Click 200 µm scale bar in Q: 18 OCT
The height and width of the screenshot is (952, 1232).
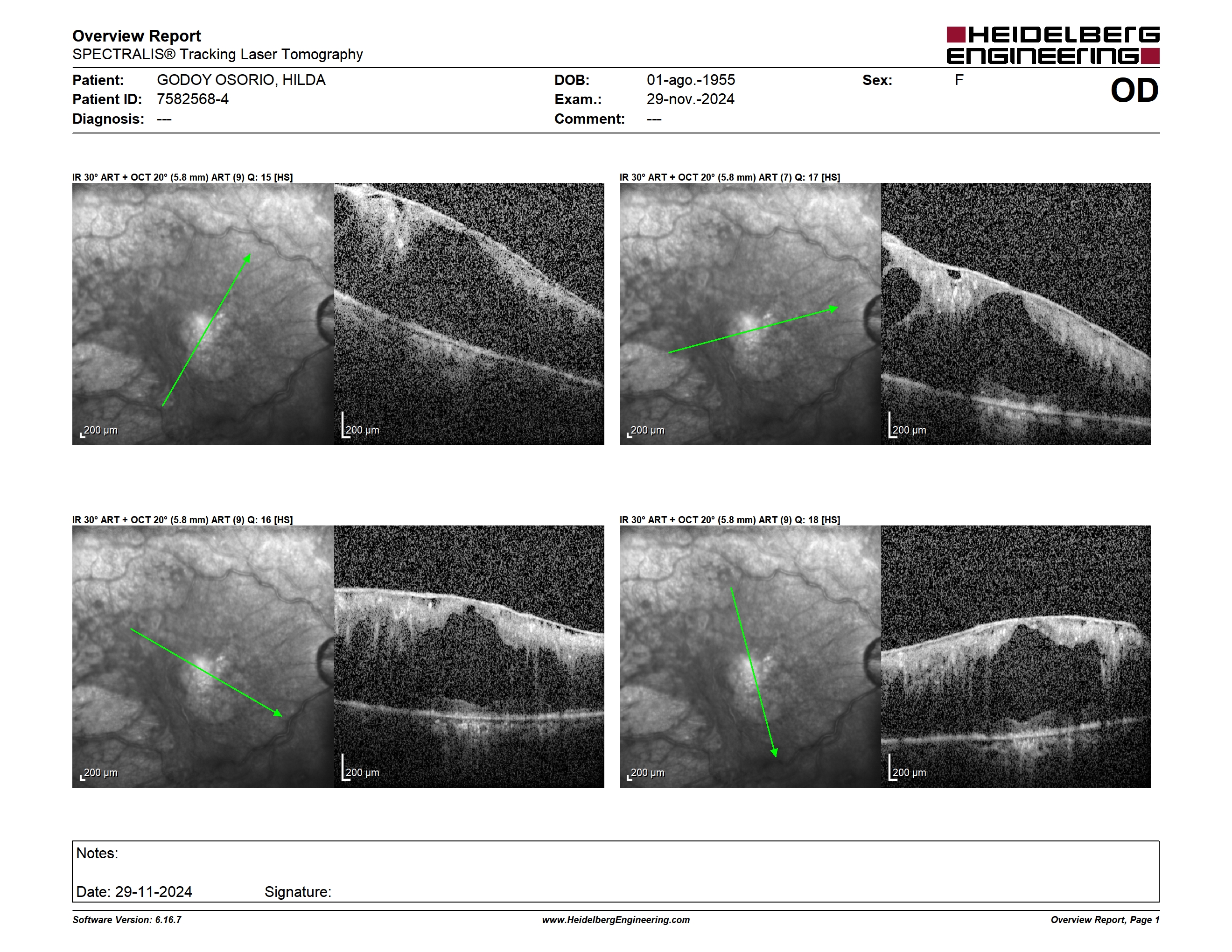click(x=908, y=768)
